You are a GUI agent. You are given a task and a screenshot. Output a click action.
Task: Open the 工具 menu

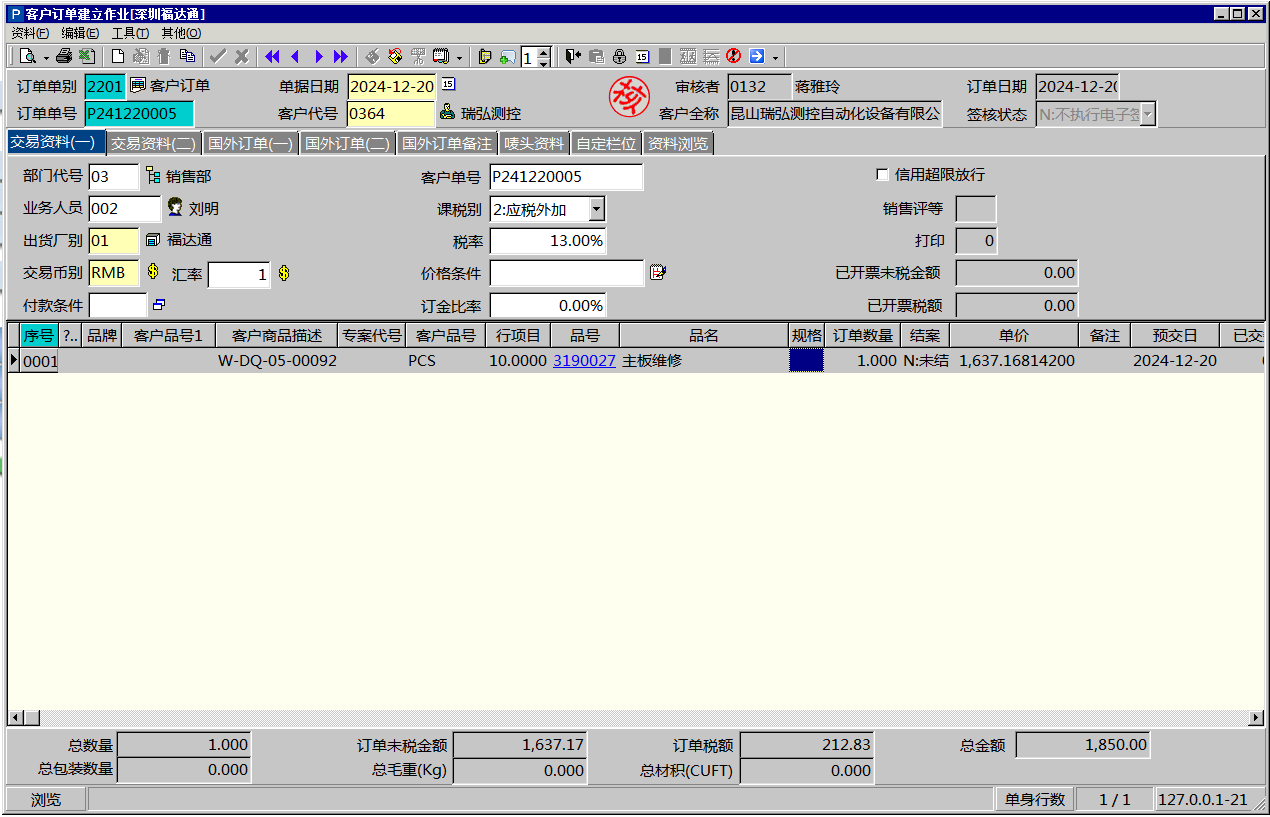click(130, 33)
